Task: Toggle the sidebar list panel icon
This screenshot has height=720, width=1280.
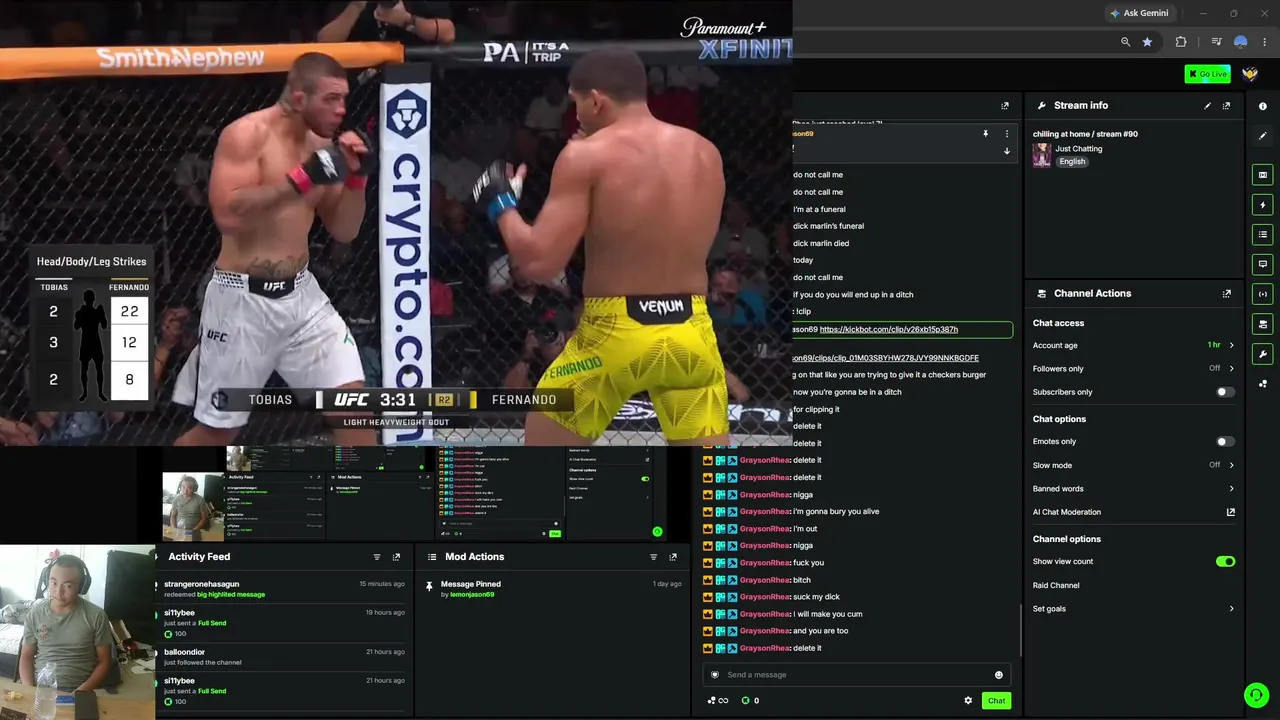Action: pos(1262,234)
